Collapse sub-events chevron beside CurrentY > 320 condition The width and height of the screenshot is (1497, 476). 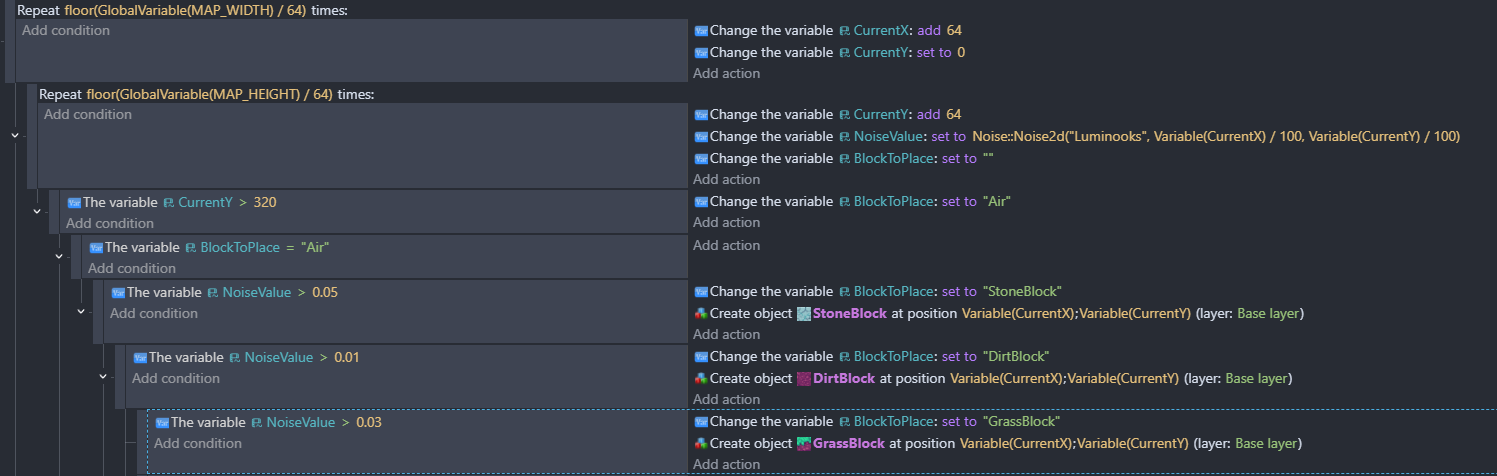click(37, 211)
